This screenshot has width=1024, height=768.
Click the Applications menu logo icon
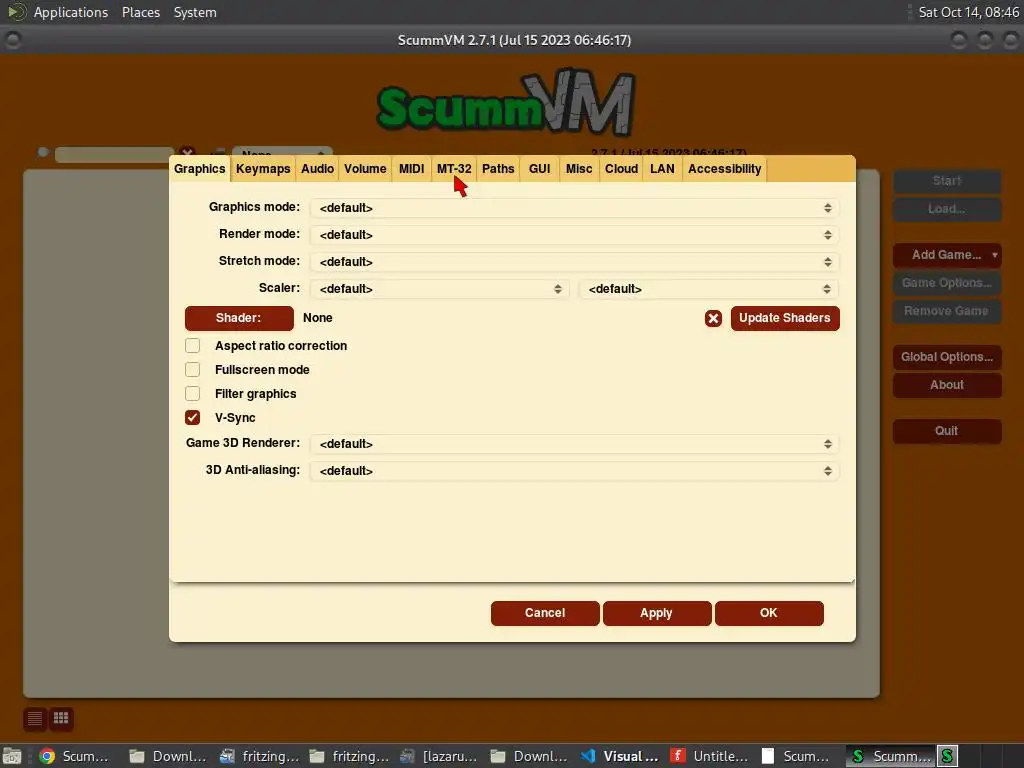(16, 12)
